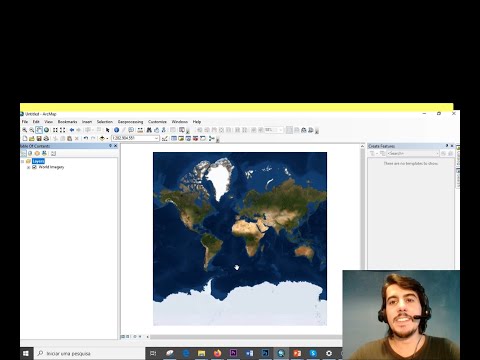Open Table Of Contents options button
This screenshot has width=480, height=360.
53,153
